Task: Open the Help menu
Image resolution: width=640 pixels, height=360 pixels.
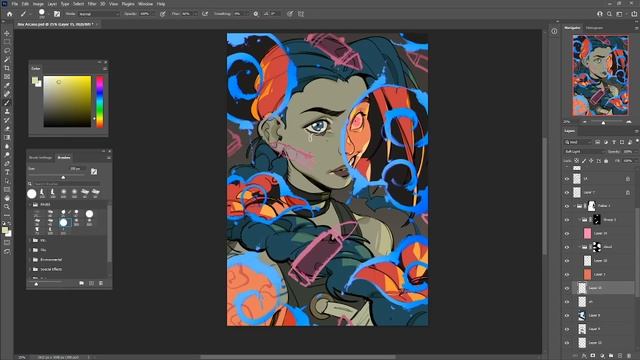Action: 161,4
